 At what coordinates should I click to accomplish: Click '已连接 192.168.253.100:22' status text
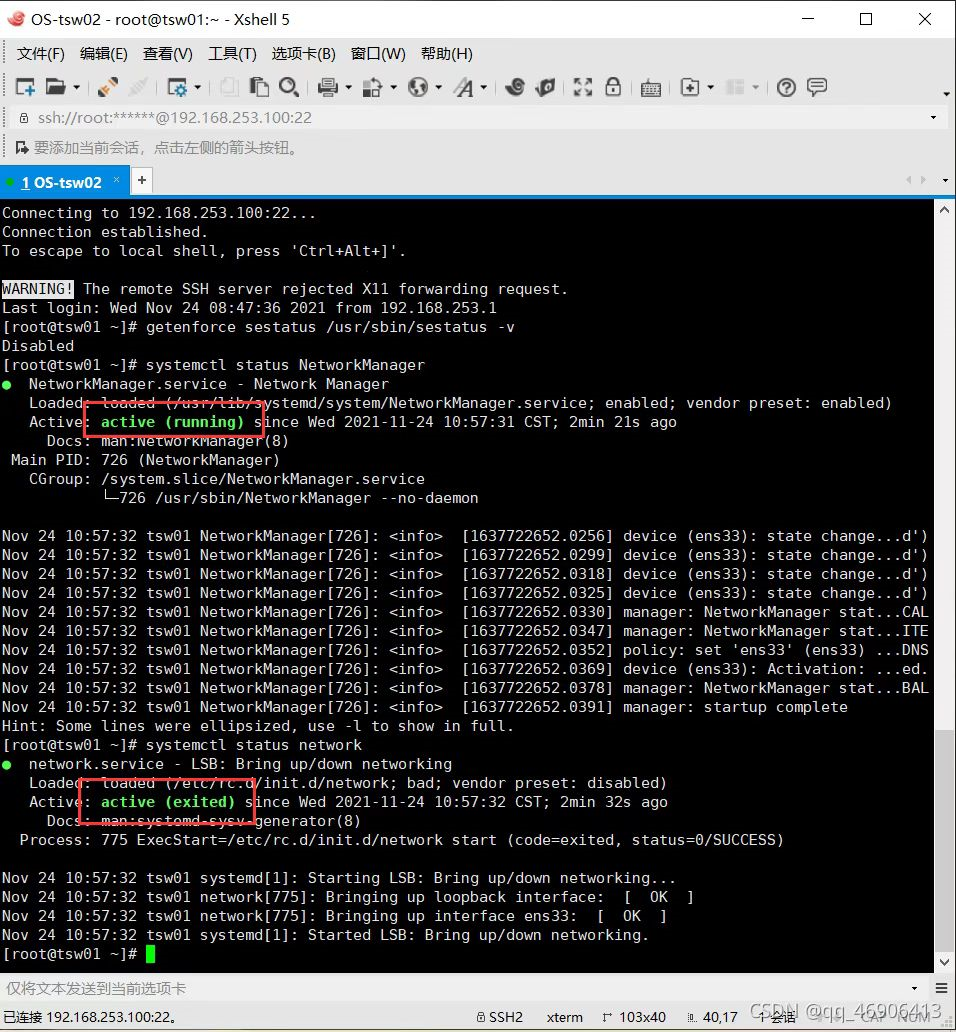89,1017
